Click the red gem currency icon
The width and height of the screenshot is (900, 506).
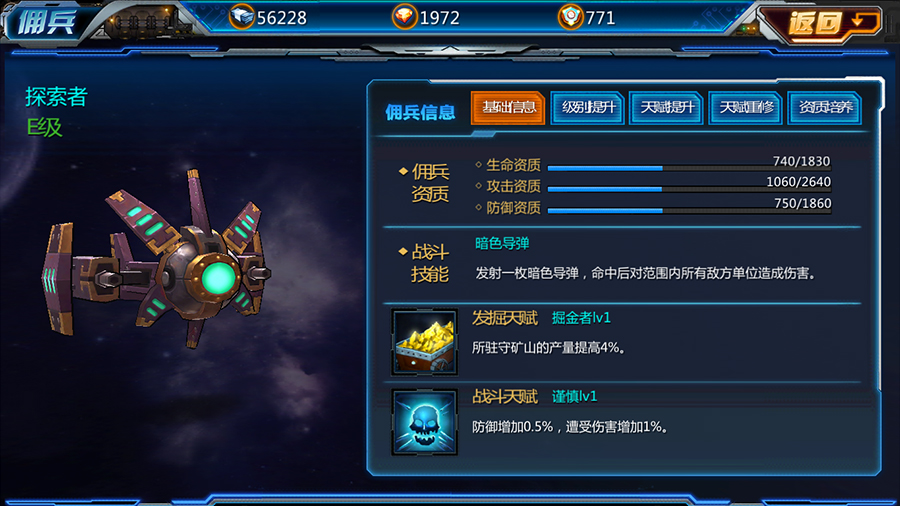tap(405, 17)
